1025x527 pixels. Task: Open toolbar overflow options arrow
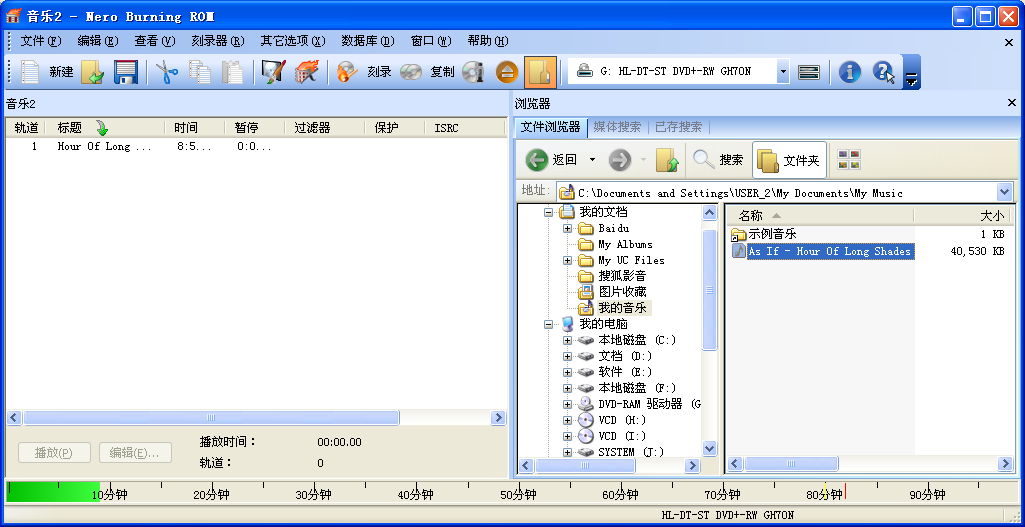(911, 79)
